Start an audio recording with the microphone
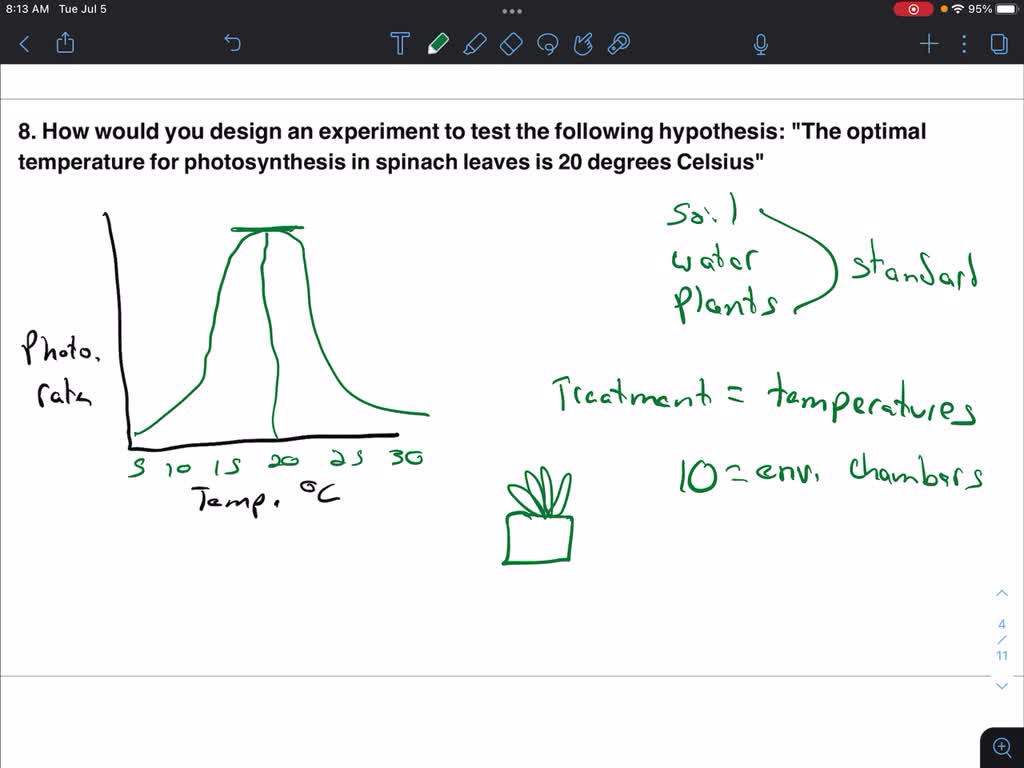The height and width of the screenshot is (768, 1024). click(760, 43)
